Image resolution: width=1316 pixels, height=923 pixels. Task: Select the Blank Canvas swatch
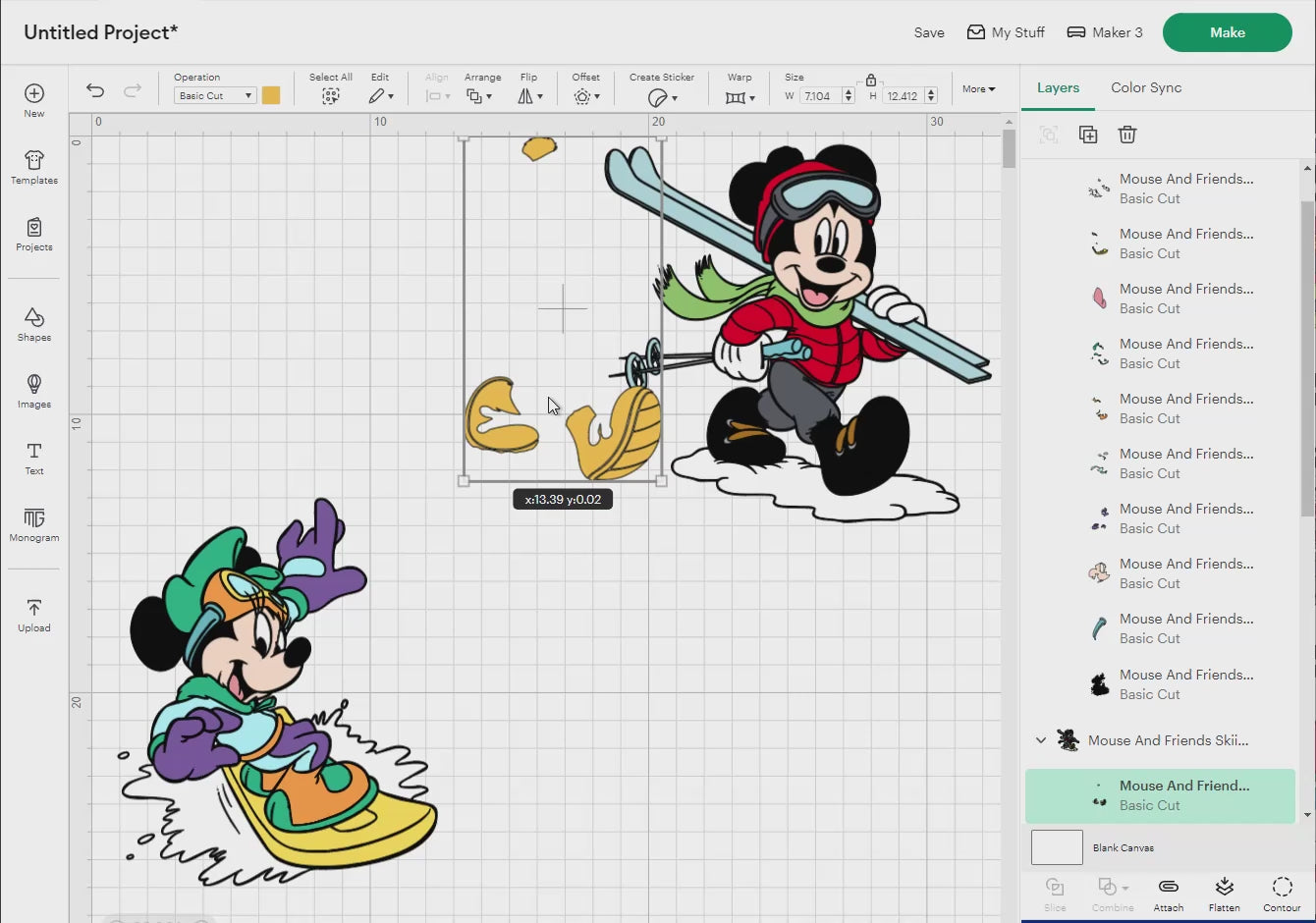(1057, 847)
